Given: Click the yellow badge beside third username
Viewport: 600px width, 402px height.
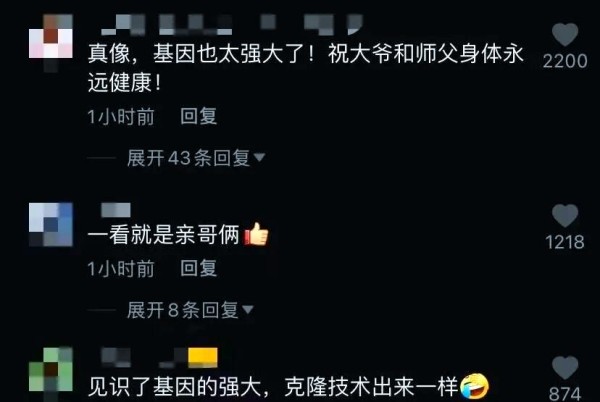Looking at the screenshot, I should pyautogui.click(x=203, y=358).
